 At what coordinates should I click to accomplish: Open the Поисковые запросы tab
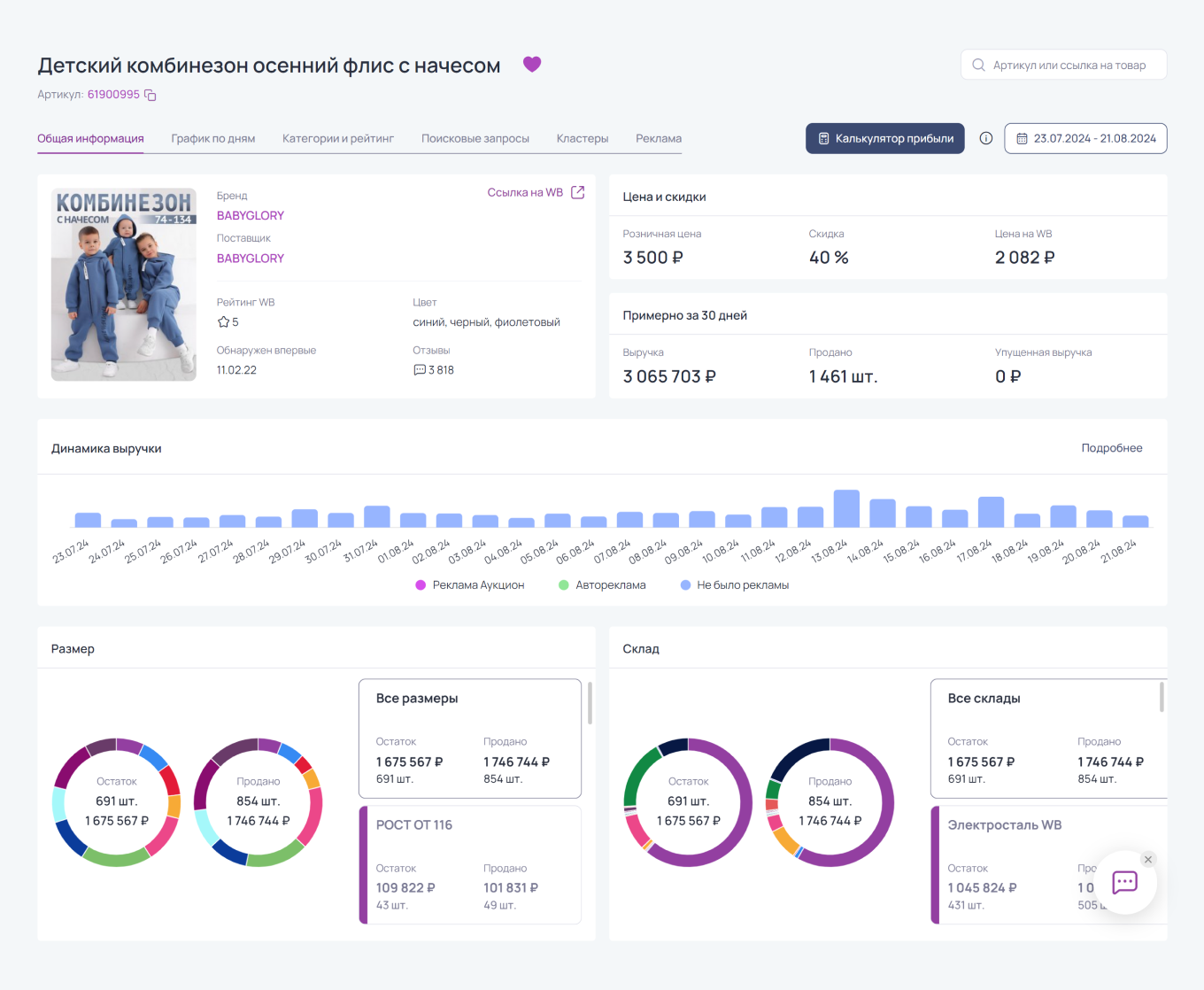coord(475,138)
